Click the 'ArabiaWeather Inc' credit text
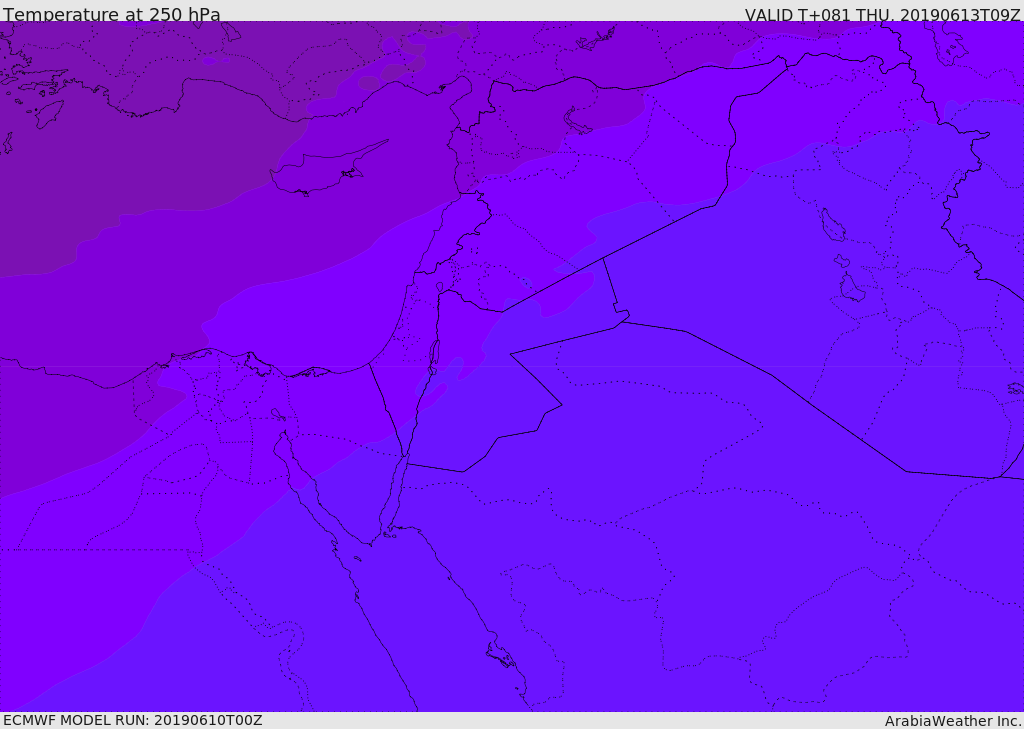This screenshot has height=729, width=1024. click(953, 721)
